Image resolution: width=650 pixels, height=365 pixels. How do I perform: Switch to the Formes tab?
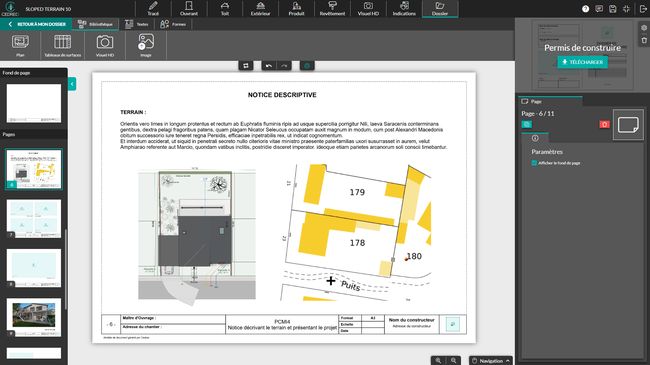pos(173,24)
